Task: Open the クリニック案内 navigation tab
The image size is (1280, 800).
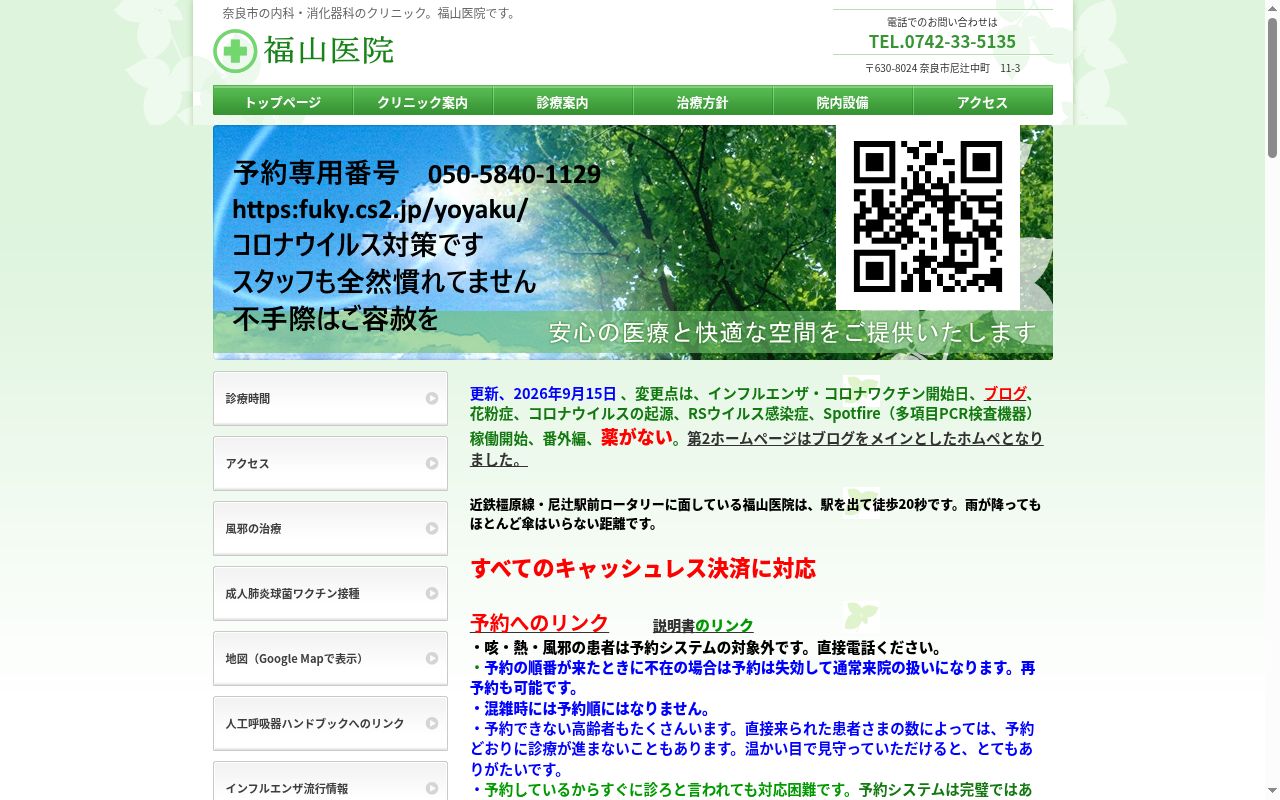Action: coord(423,101)
